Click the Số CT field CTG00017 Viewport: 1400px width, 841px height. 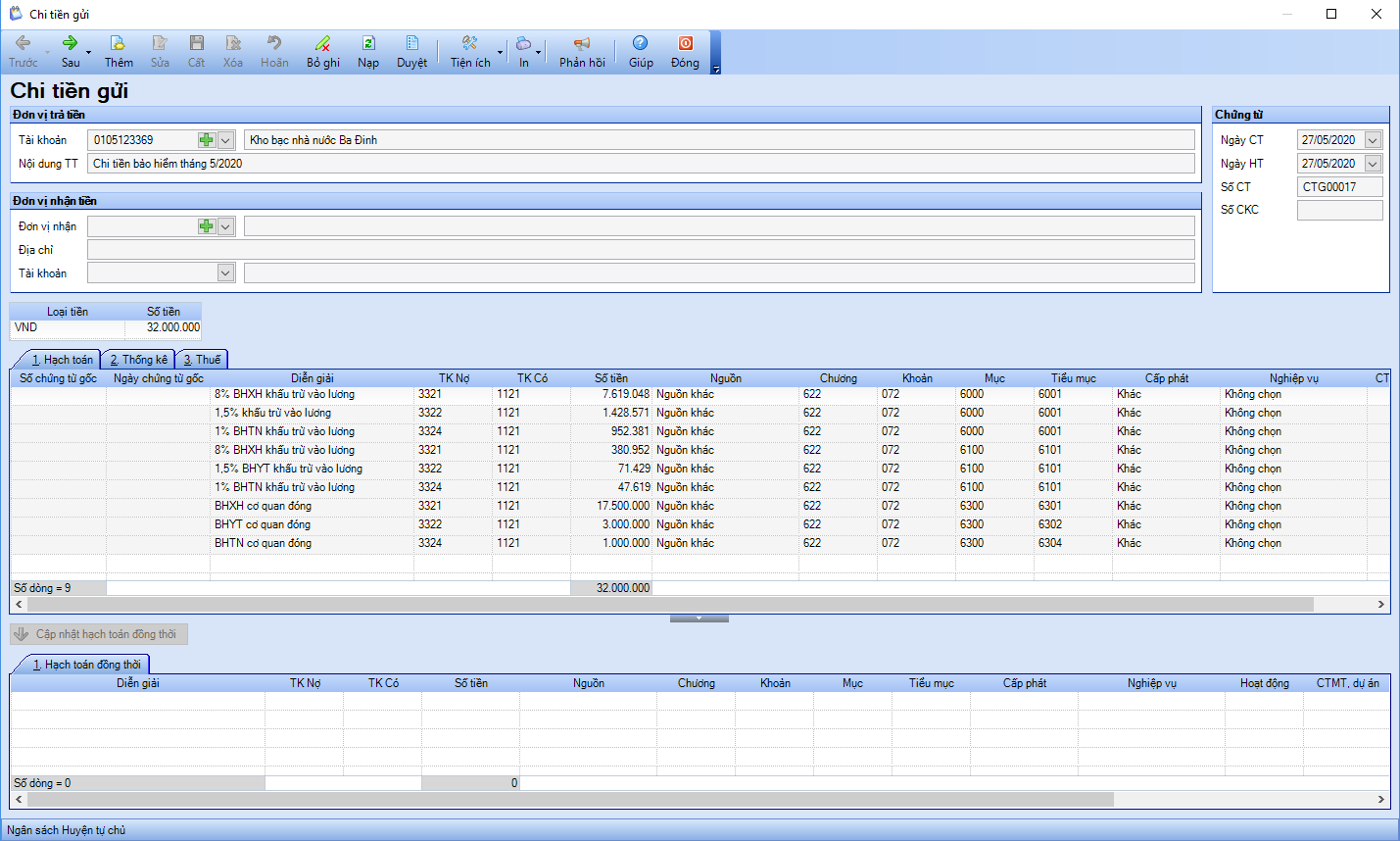click(1339, 187)
